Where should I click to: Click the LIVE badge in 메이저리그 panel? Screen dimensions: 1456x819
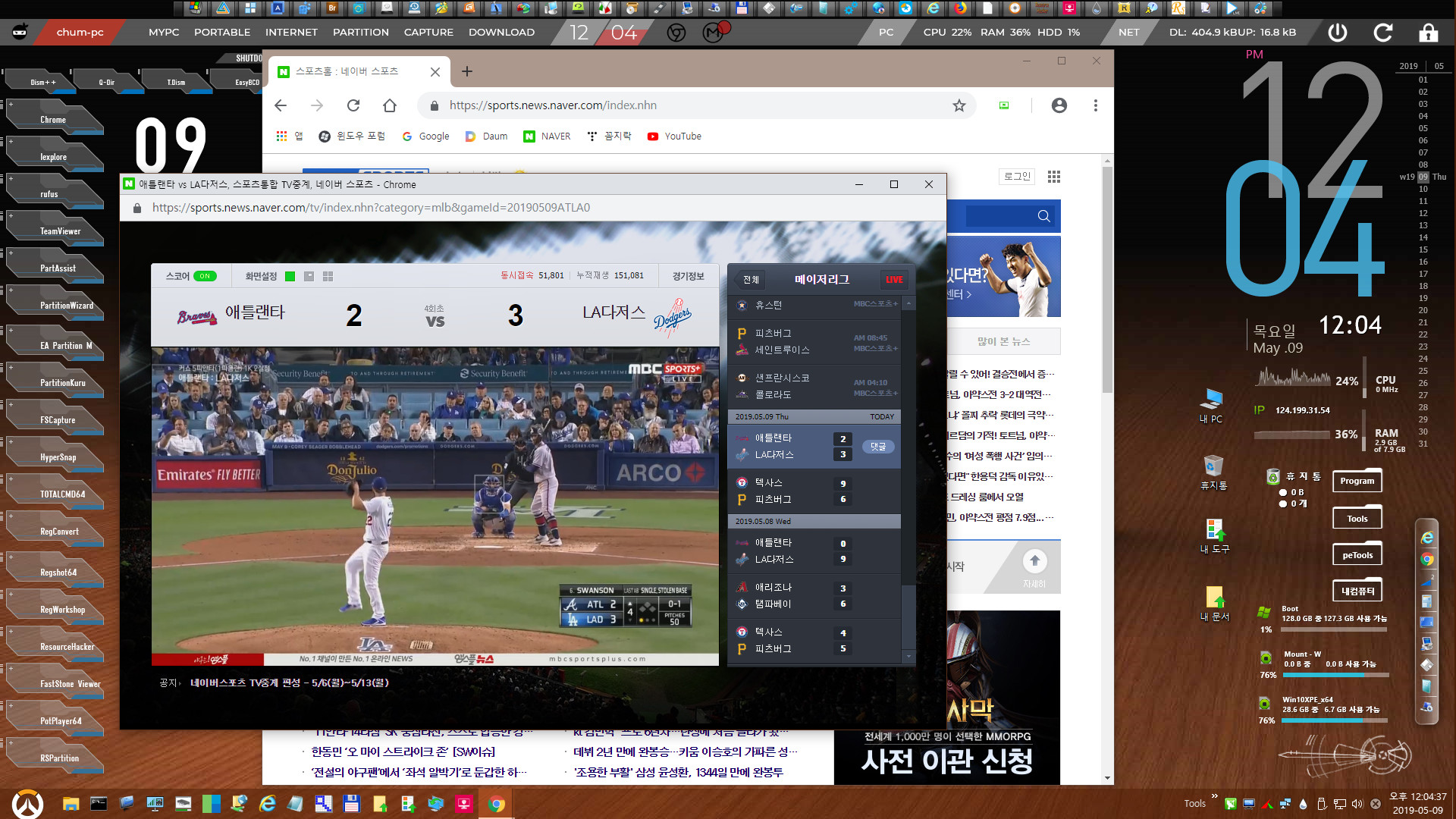point(894,280)
